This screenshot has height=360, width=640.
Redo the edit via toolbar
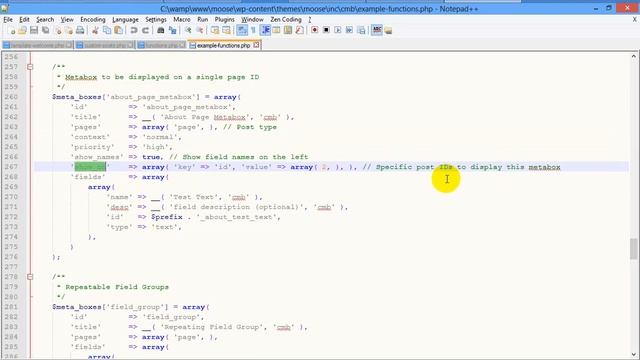tap(145, 31)
